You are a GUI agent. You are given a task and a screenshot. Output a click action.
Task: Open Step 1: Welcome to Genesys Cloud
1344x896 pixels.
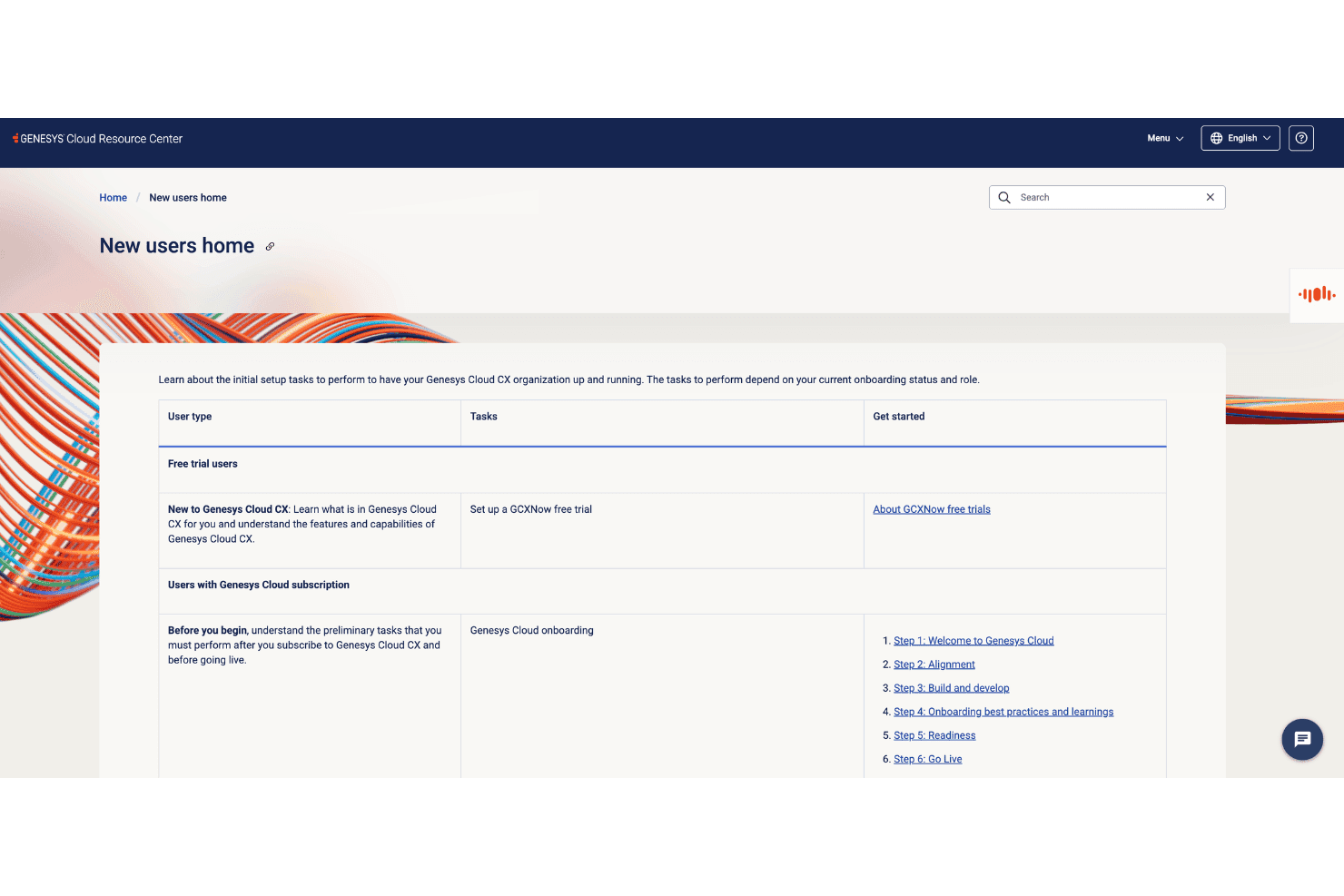tap(973, 641)
